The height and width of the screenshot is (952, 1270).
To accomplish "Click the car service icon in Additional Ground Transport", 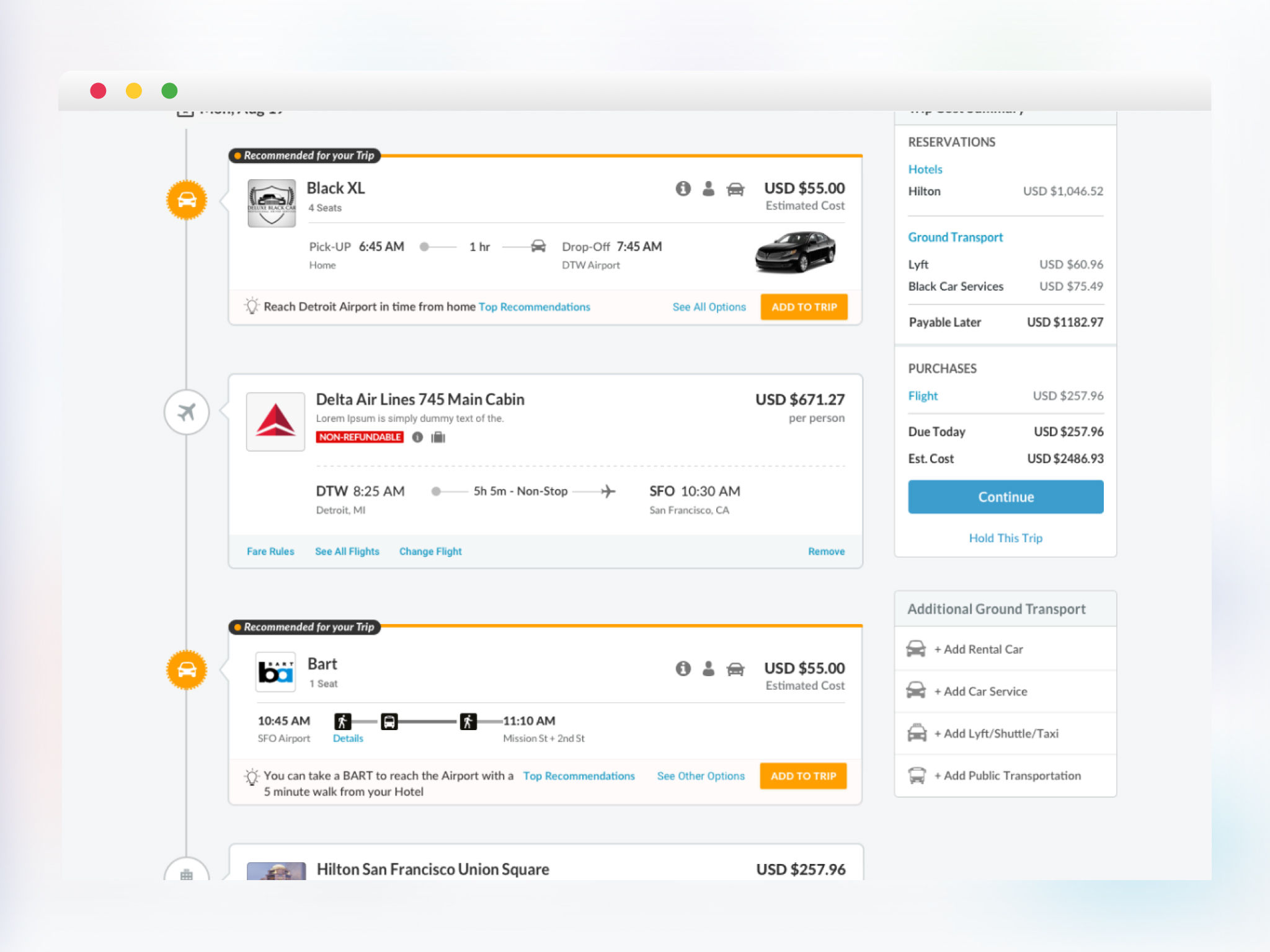I will [x=916, y=690].
